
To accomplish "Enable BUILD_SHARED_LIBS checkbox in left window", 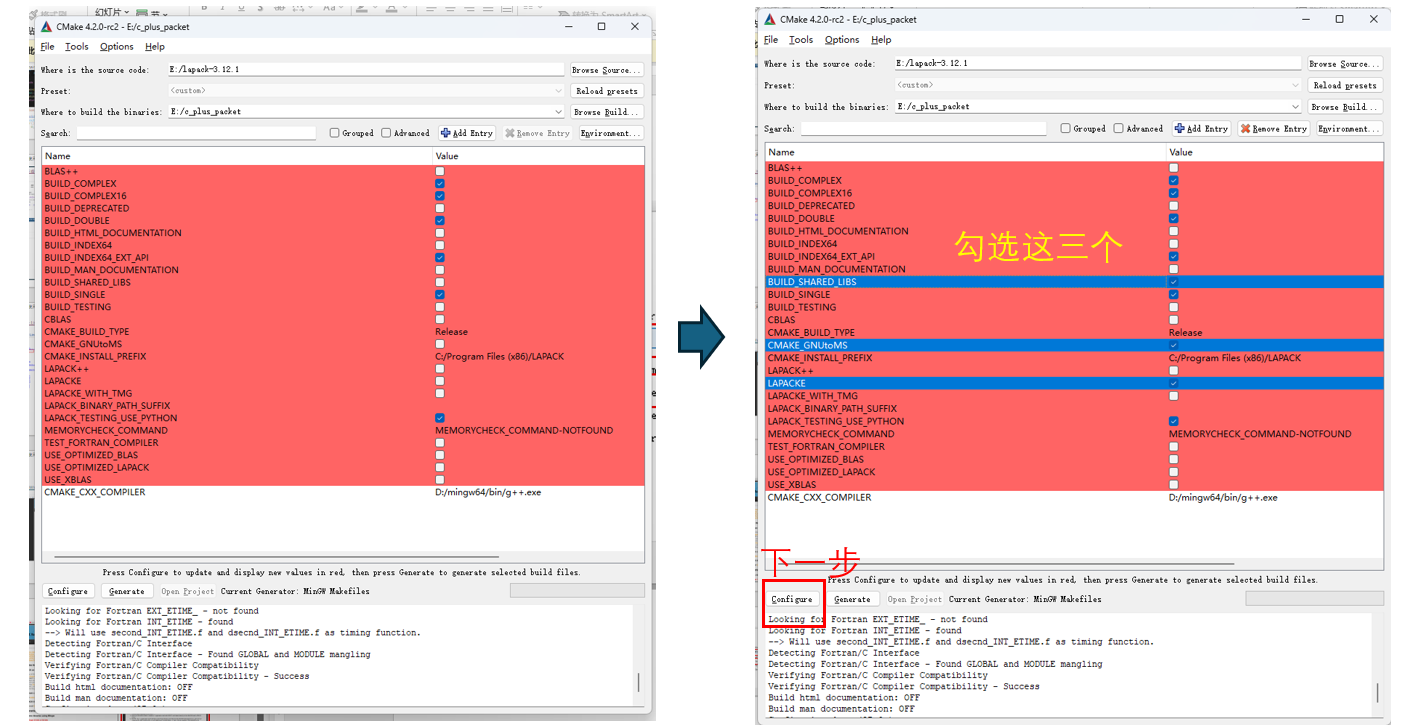I will tap(440, 282).
